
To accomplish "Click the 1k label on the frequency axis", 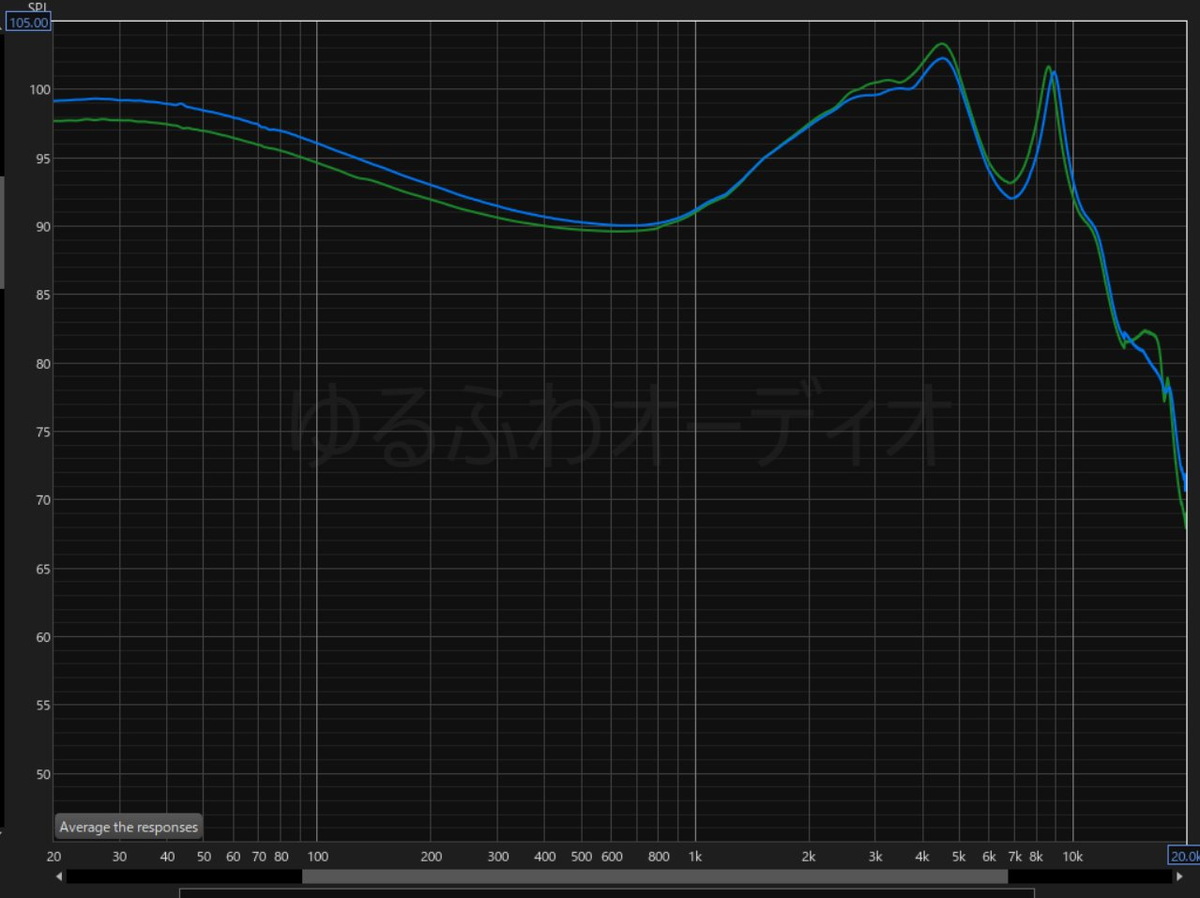I will 695,857.
